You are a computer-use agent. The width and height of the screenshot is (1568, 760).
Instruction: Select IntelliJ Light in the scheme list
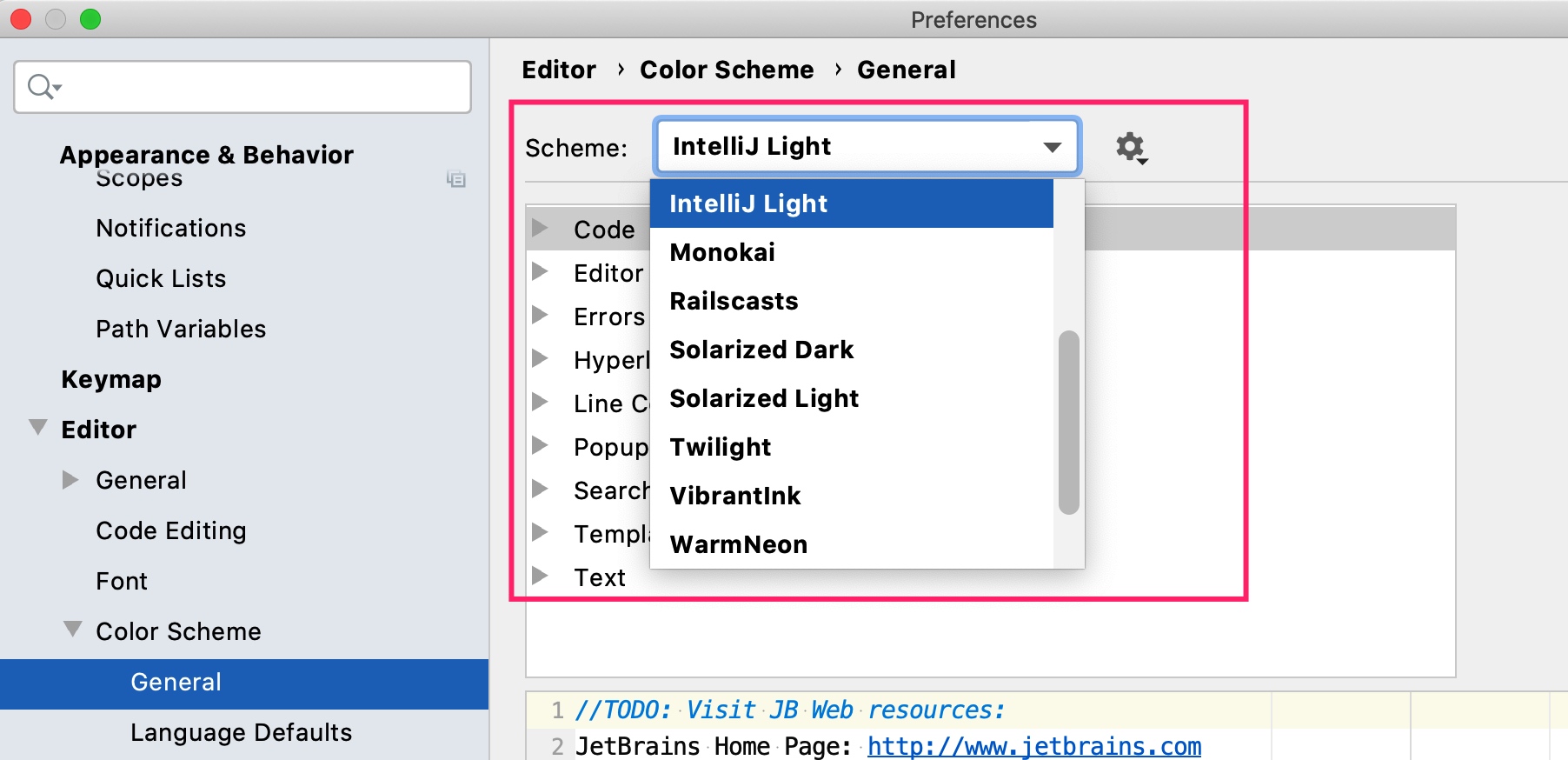point(851,203)
